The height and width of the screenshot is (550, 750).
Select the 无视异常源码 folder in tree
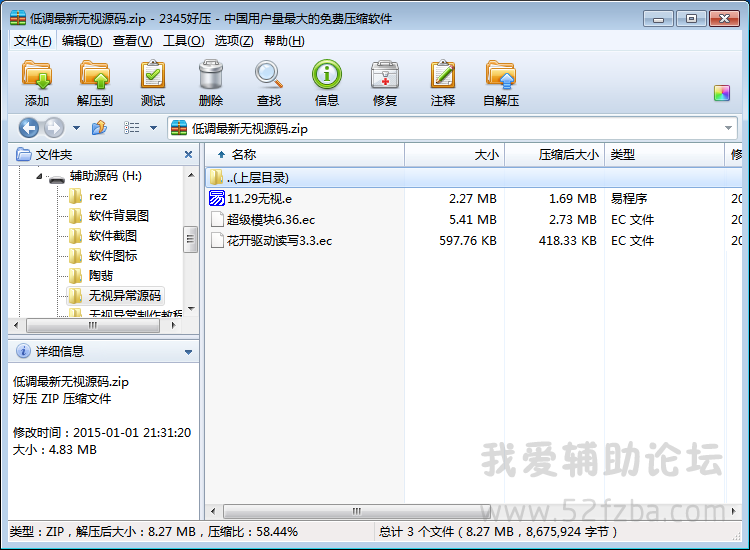125,296
